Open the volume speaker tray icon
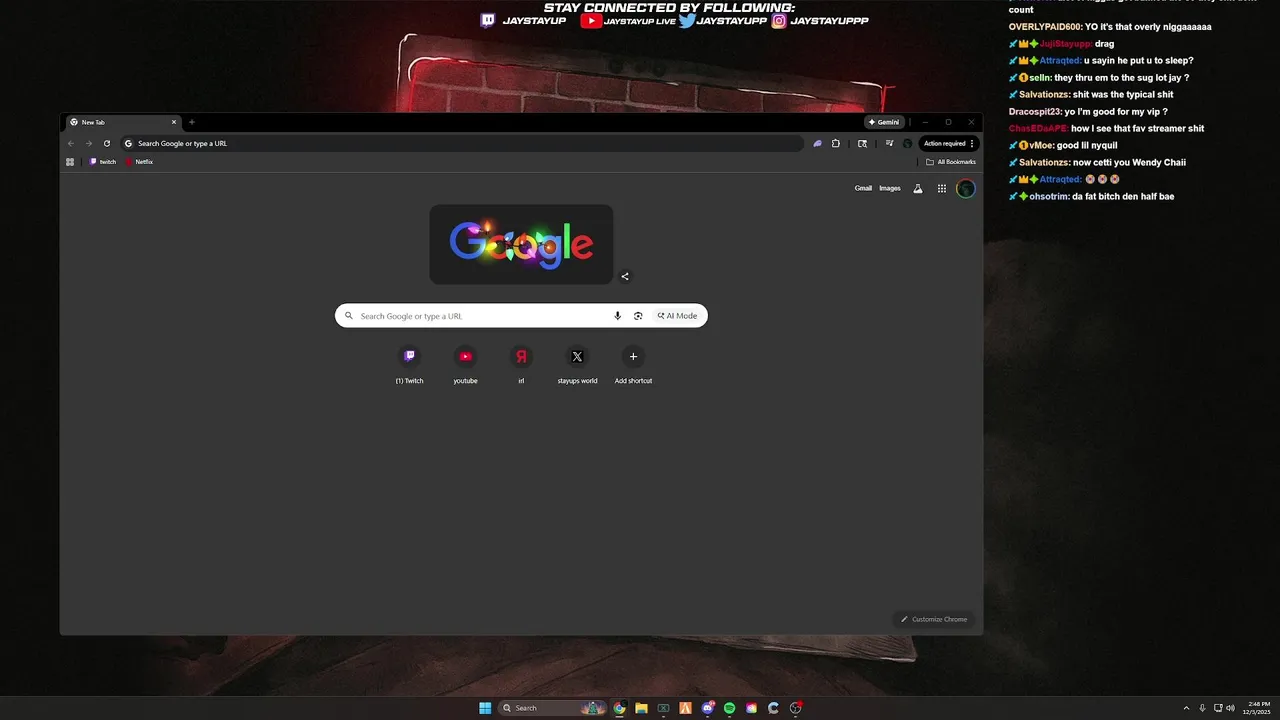 [x=1230, y=708]
